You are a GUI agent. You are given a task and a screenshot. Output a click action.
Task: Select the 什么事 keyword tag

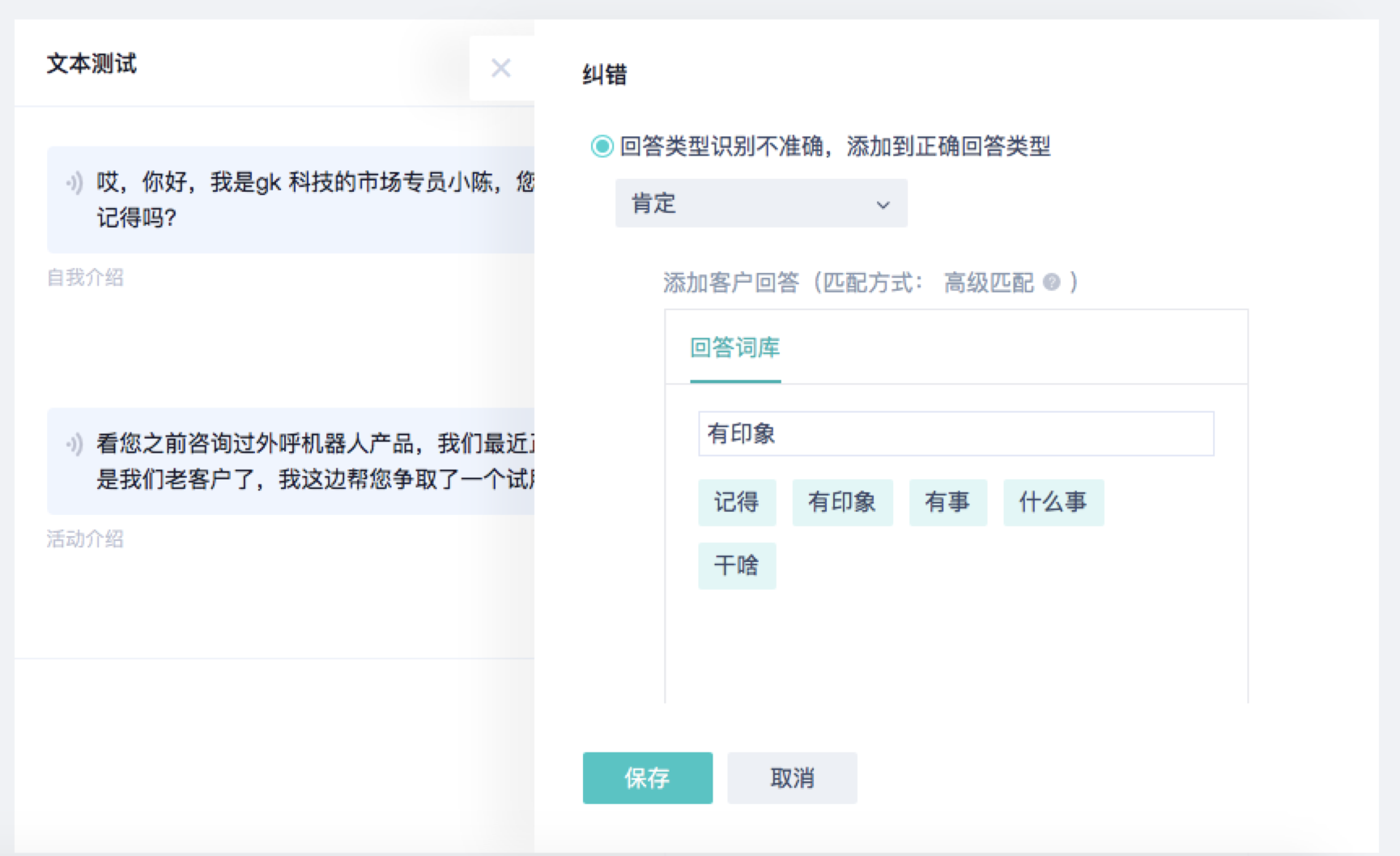pyautogui.click(x=1053, y=502)
